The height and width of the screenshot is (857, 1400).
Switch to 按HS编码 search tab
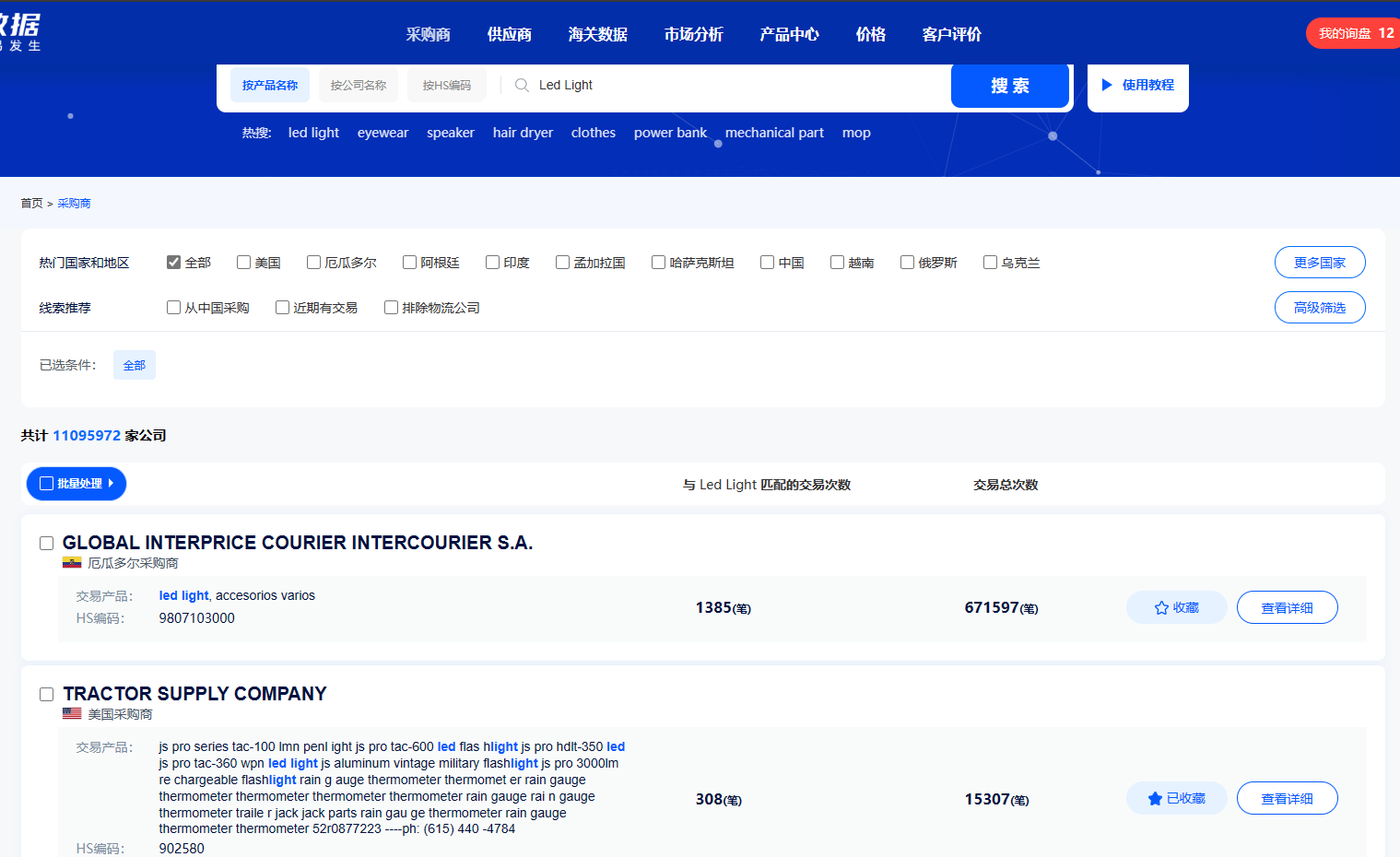447,85
